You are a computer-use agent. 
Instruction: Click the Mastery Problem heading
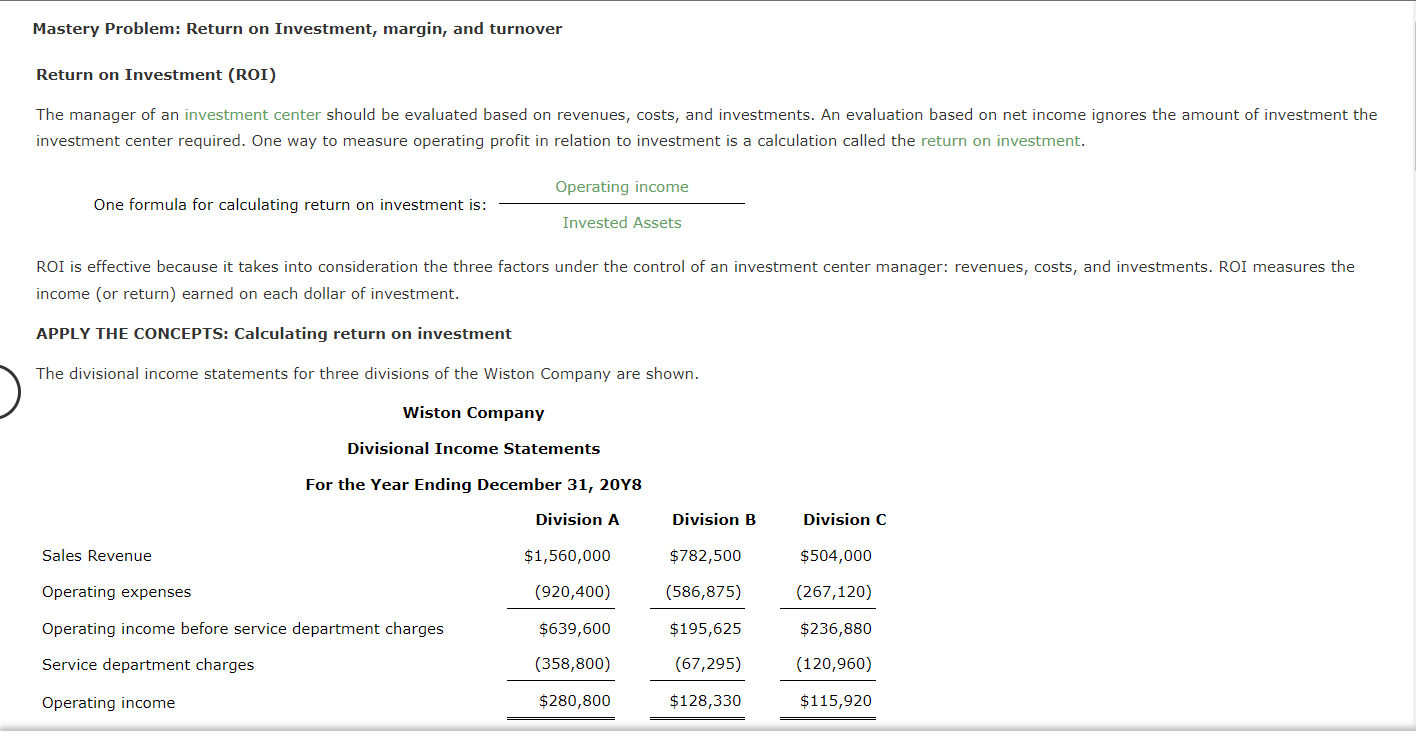click(297, 28)
